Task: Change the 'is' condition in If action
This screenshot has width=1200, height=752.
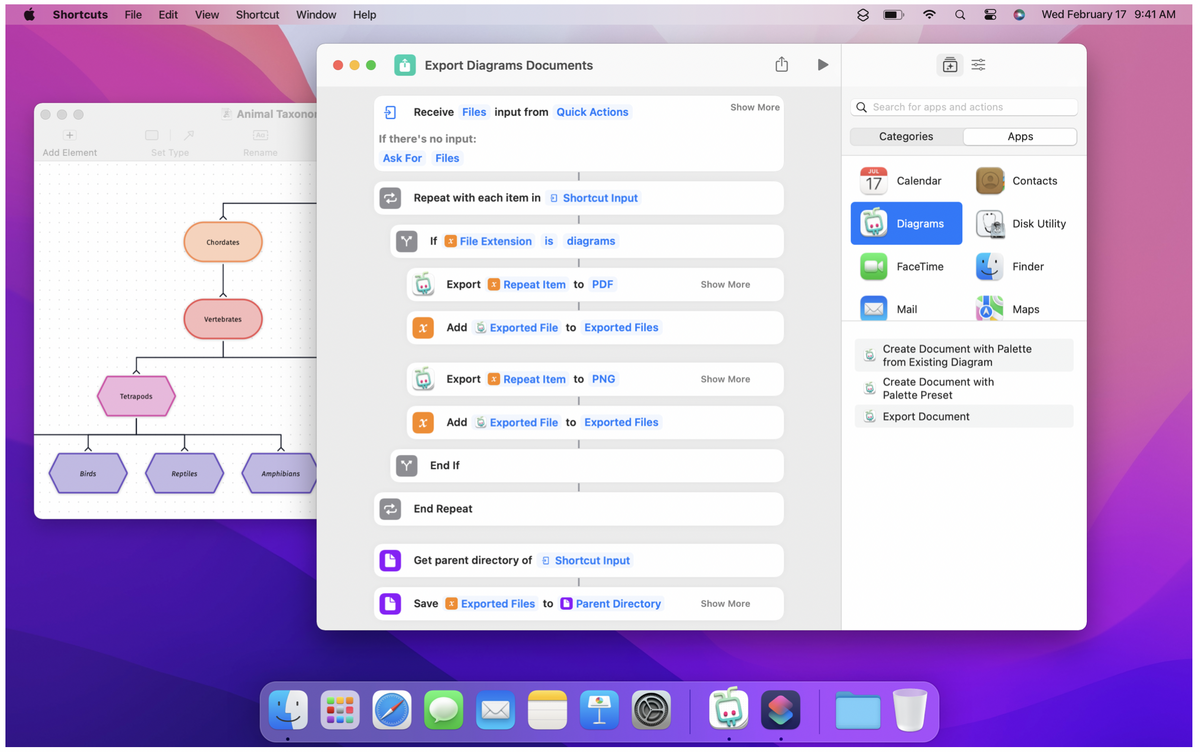Action: [x=549, y=241]
